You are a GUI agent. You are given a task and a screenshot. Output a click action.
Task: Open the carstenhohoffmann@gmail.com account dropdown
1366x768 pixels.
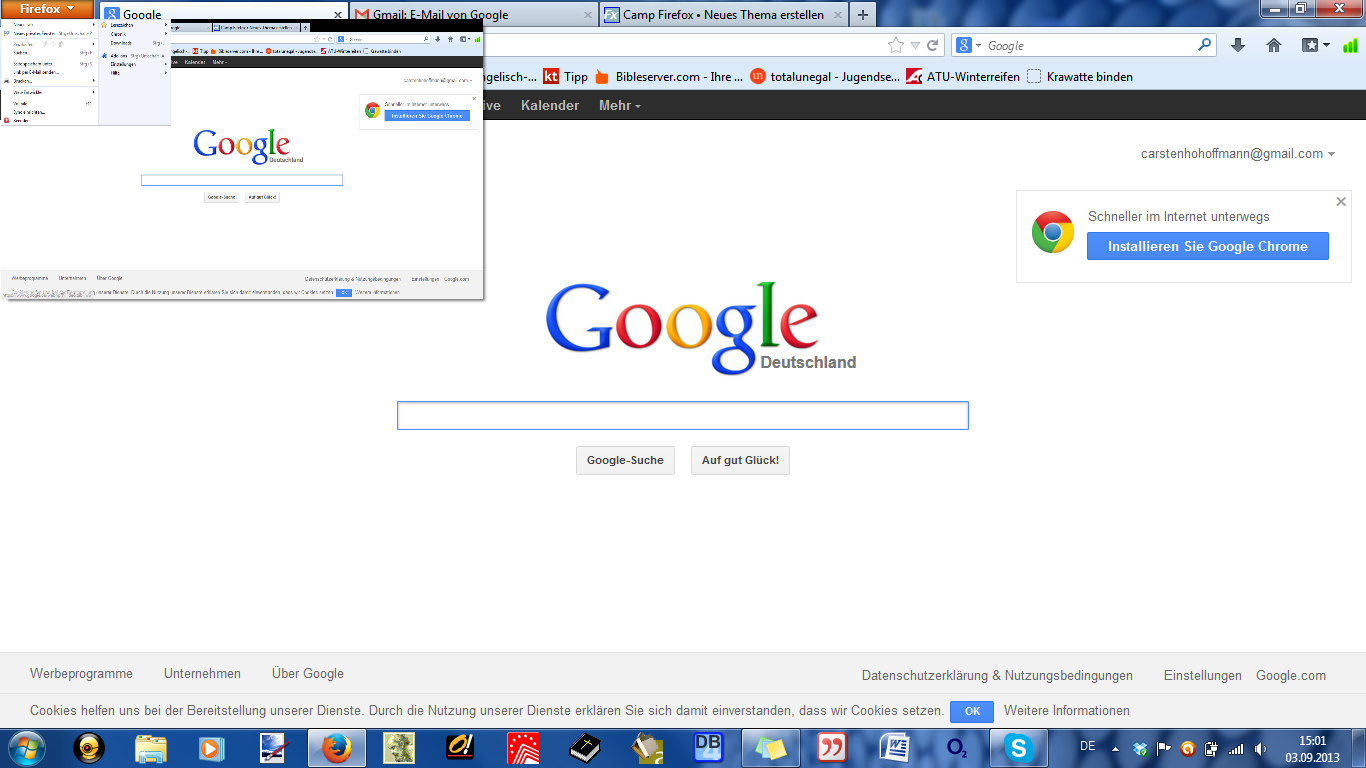pos(1238,153)
